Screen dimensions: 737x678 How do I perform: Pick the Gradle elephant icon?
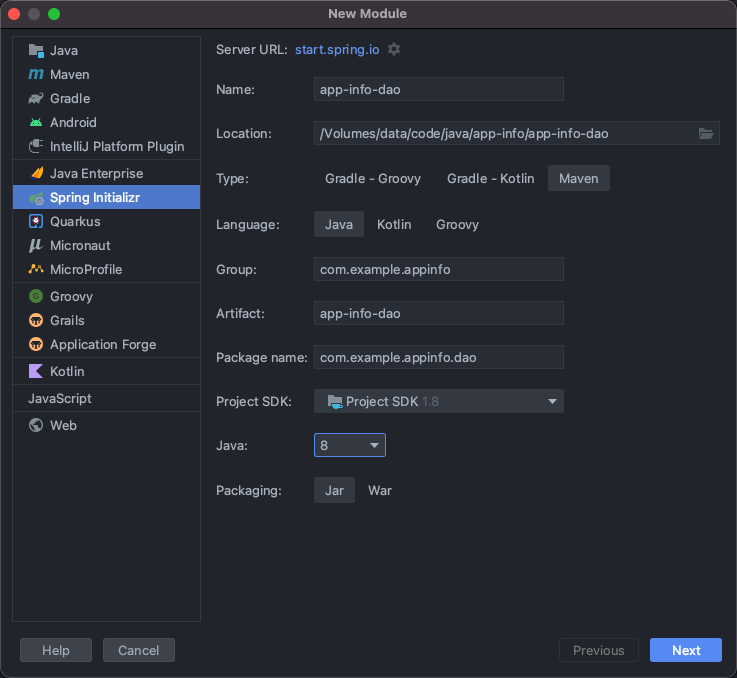click(x=36, y=98)
